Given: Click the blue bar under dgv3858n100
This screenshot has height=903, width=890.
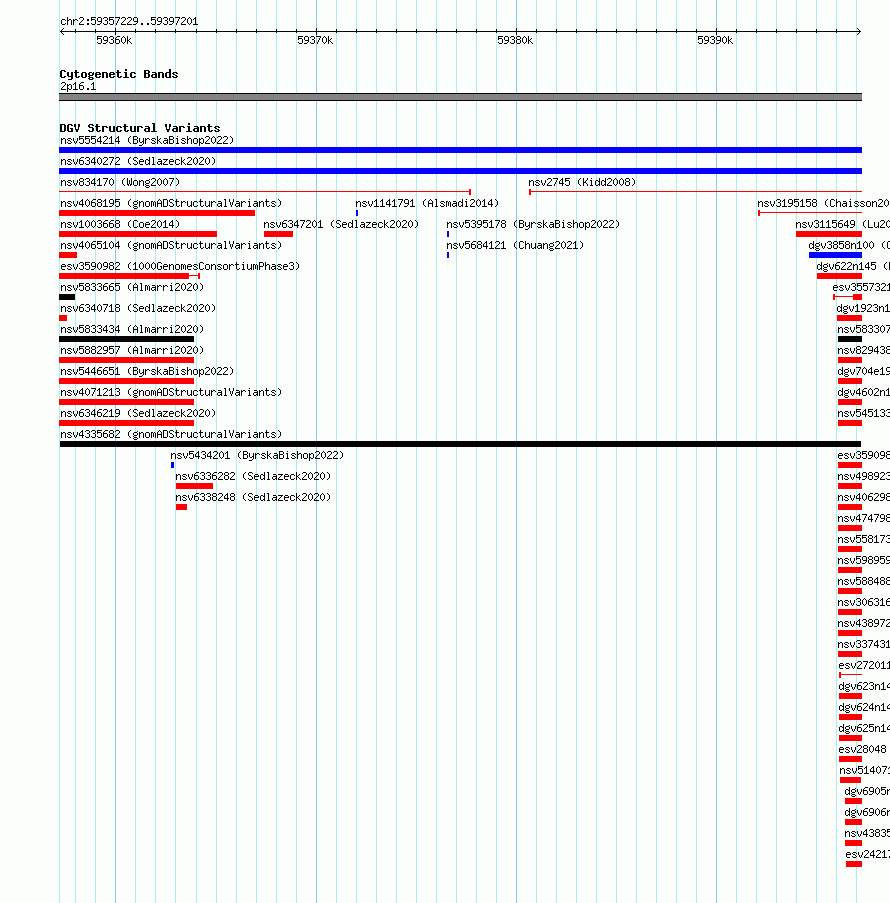Looking at the screenshot, I should [835, 255].
